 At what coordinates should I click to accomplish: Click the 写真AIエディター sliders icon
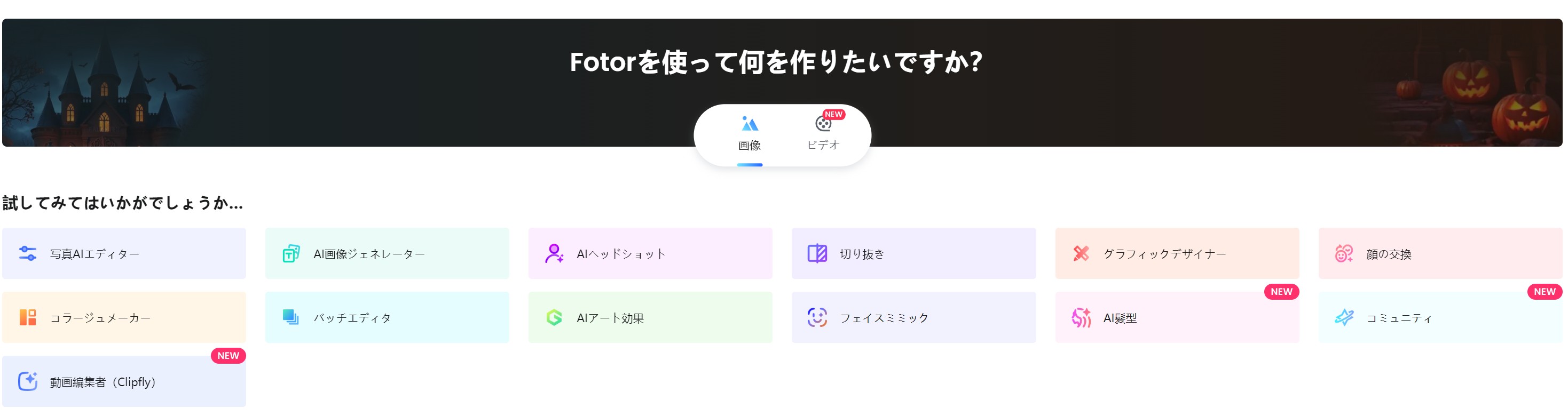pyautogui.click(x=27, y=253)
